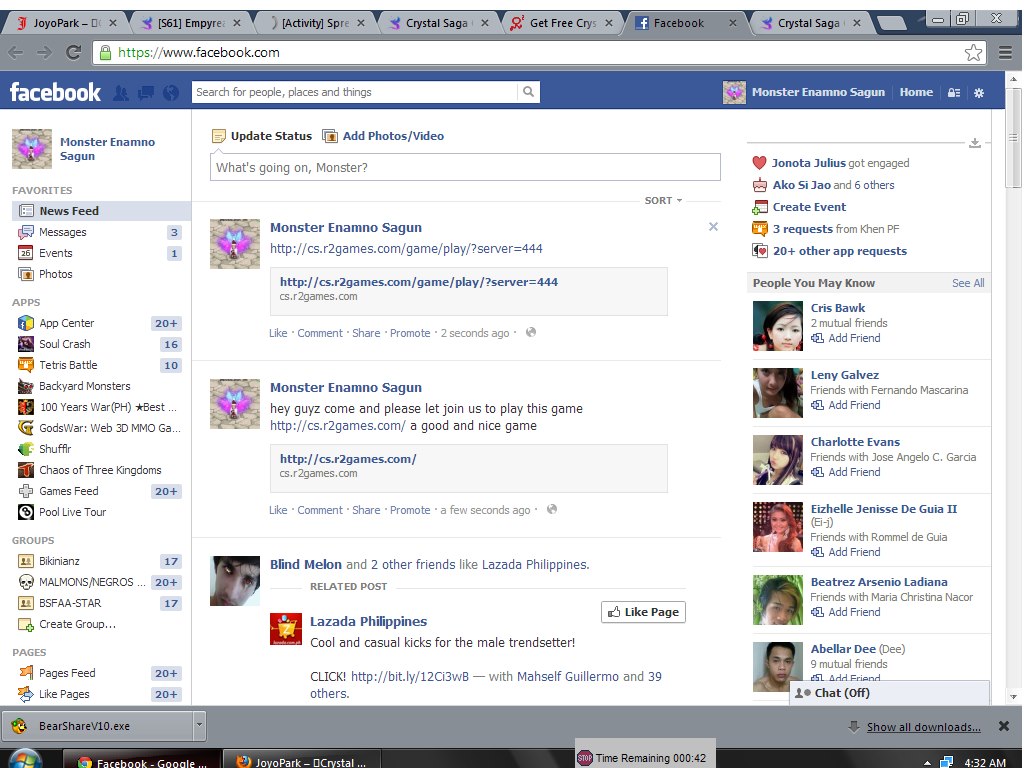Image resolution: width=1024 pixels, height=768 pixels.
Task: Switch to the Get Free Crystal tab
Action: [560, 23]
